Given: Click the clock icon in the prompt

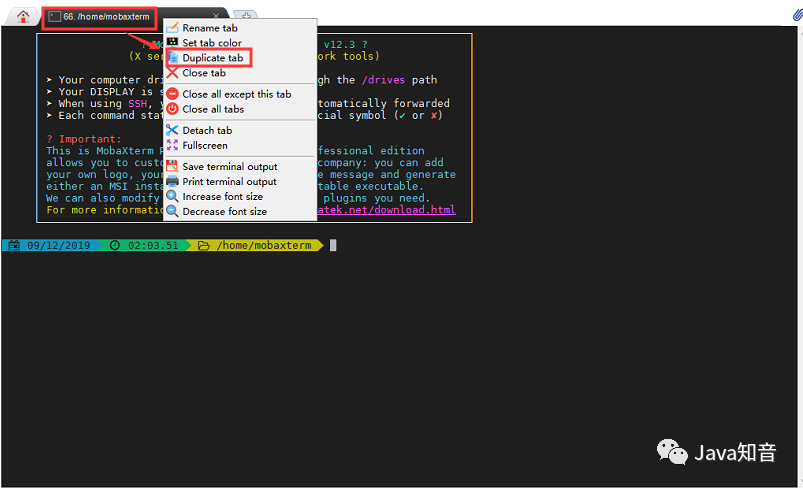Looking at the screenshot, I should 115,245.
